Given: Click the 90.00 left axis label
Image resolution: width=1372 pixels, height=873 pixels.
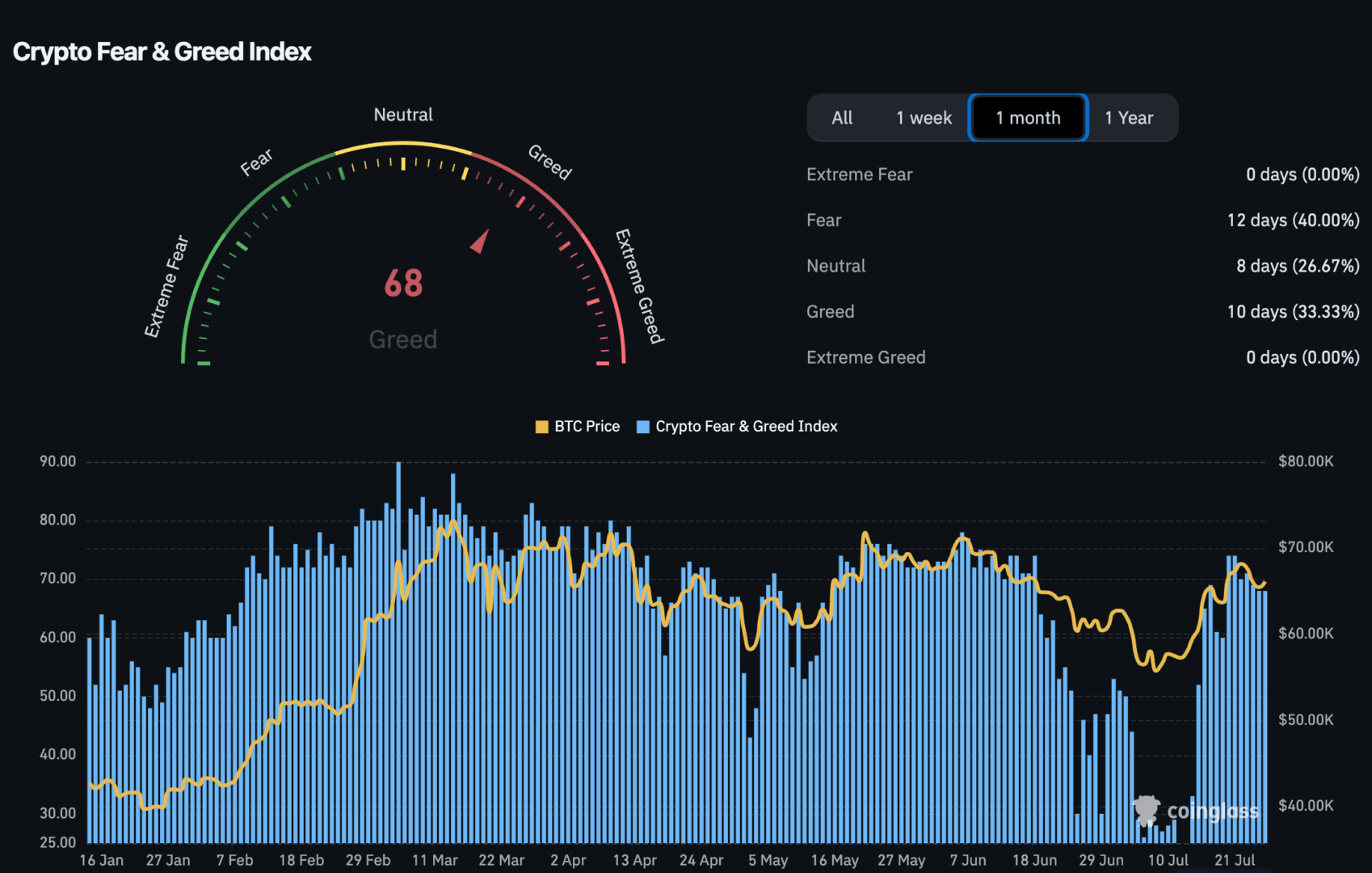Looking at the screenshot, I should 58,462.
